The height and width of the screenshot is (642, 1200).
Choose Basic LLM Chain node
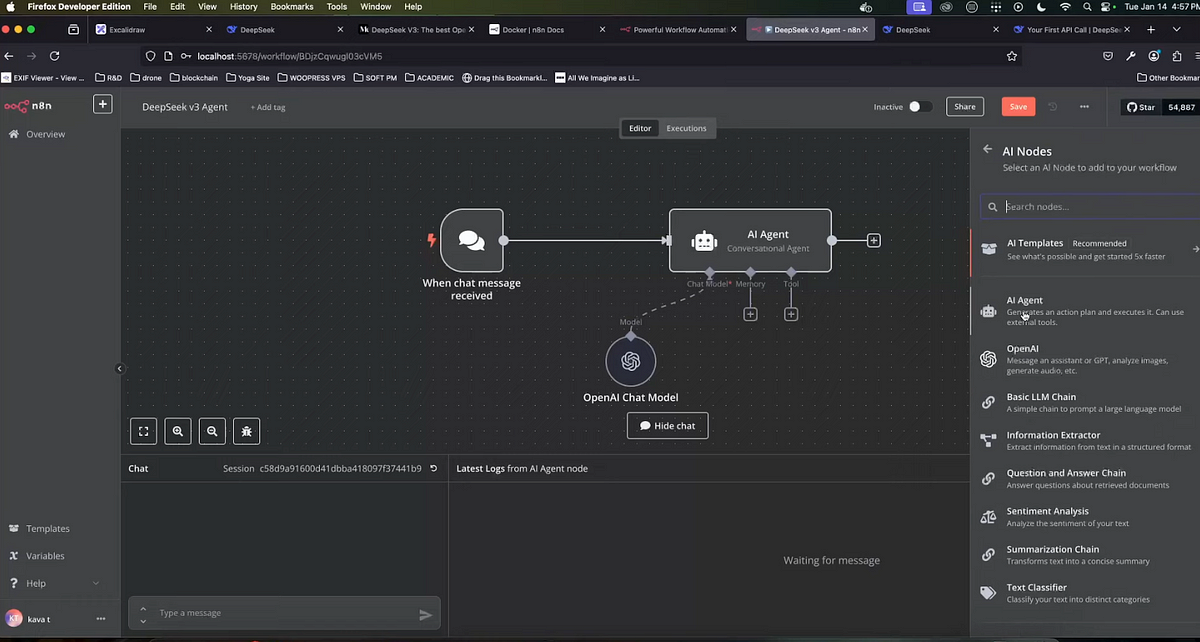coord(1087,402)
